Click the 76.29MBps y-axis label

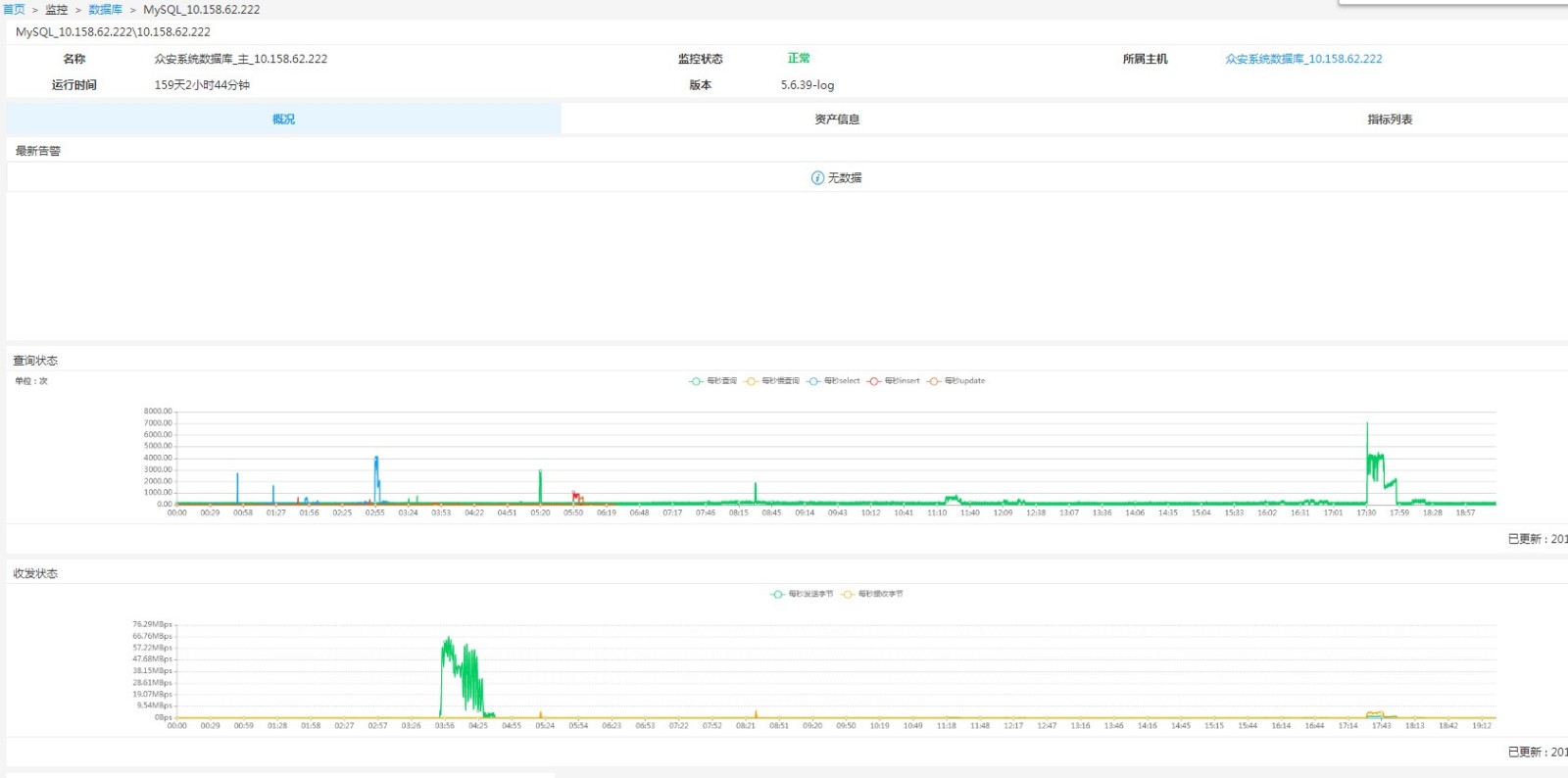(x=153, y=624)
